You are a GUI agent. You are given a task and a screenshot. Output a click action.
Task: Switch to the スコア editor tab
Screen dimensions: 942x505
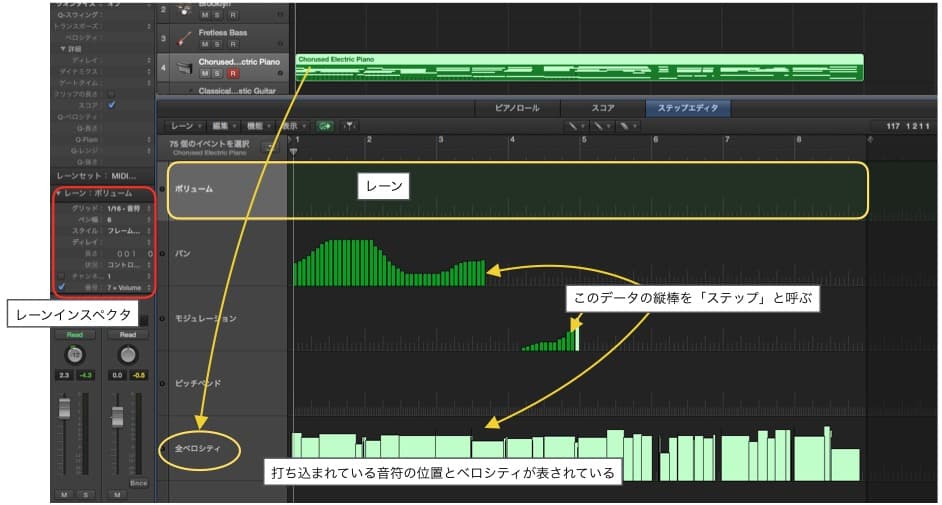coord(603,108)
